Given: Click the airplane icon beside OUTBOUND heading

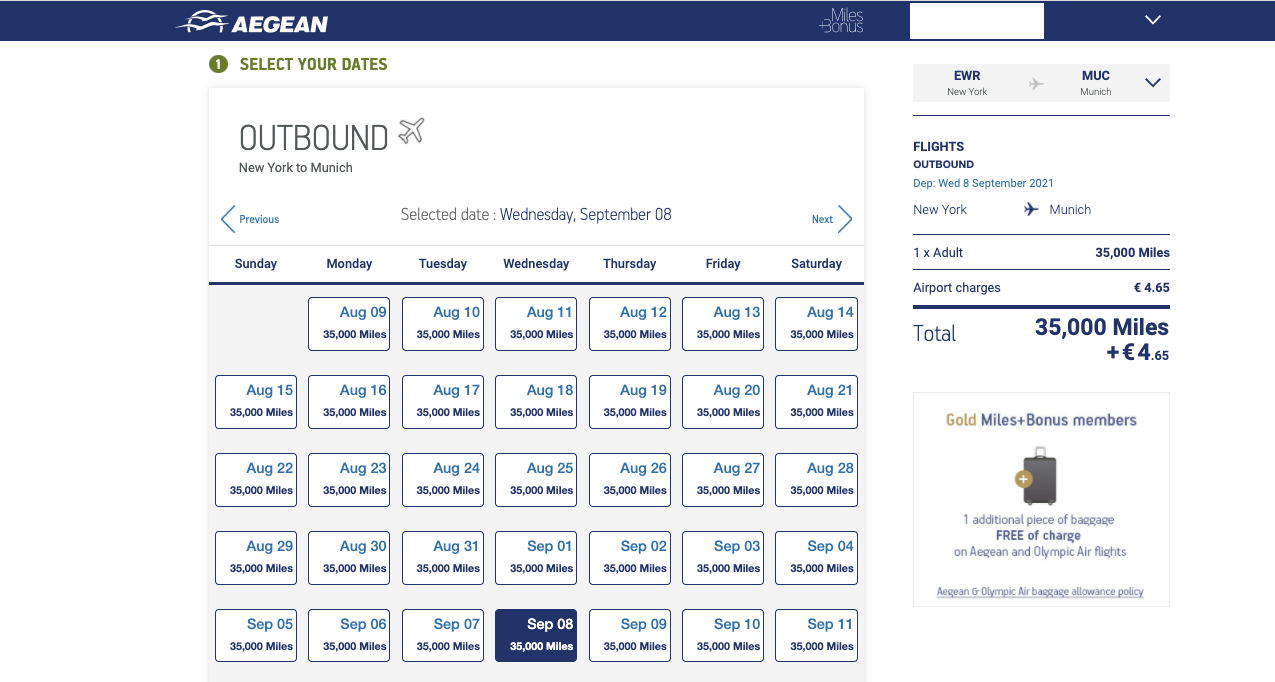Looking at the screenshot, I should 411,131.
